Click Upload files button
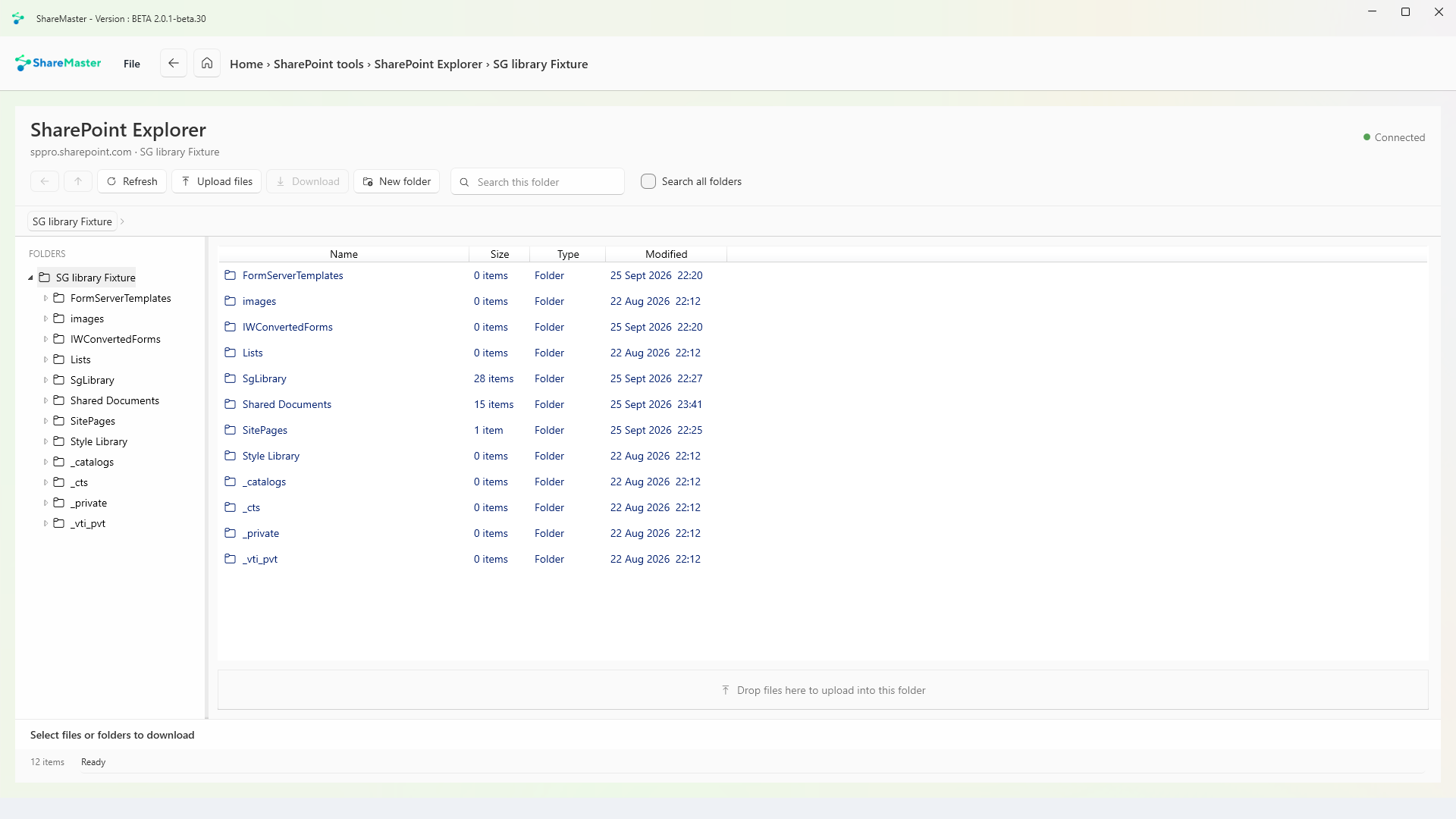This screenshot has height=819, width=1456. [x=217, y=181]
